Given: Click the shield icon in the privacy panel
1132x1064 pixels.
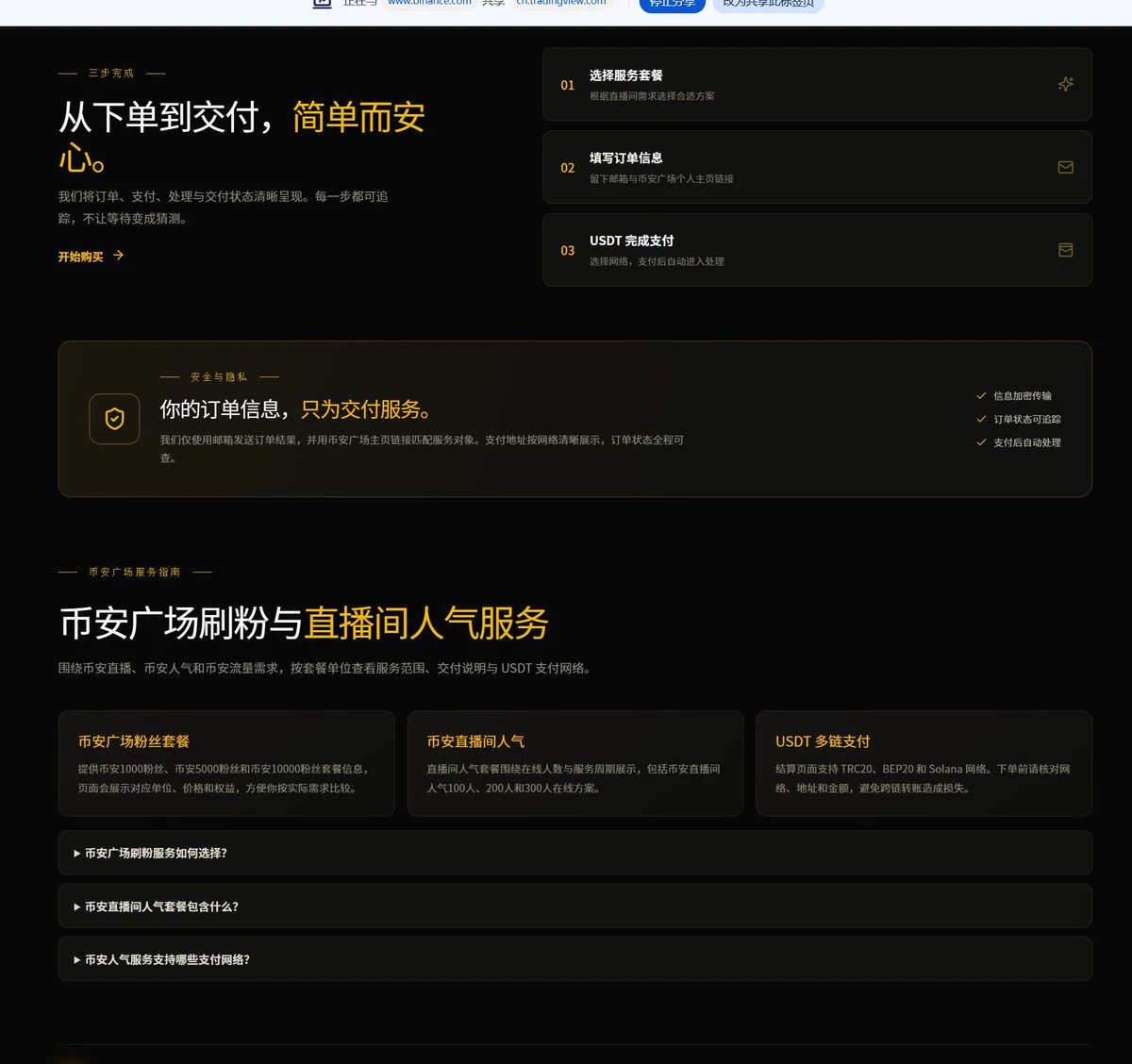Looking at the screenshot, I should pyautogui.click(x=114, y=419).
